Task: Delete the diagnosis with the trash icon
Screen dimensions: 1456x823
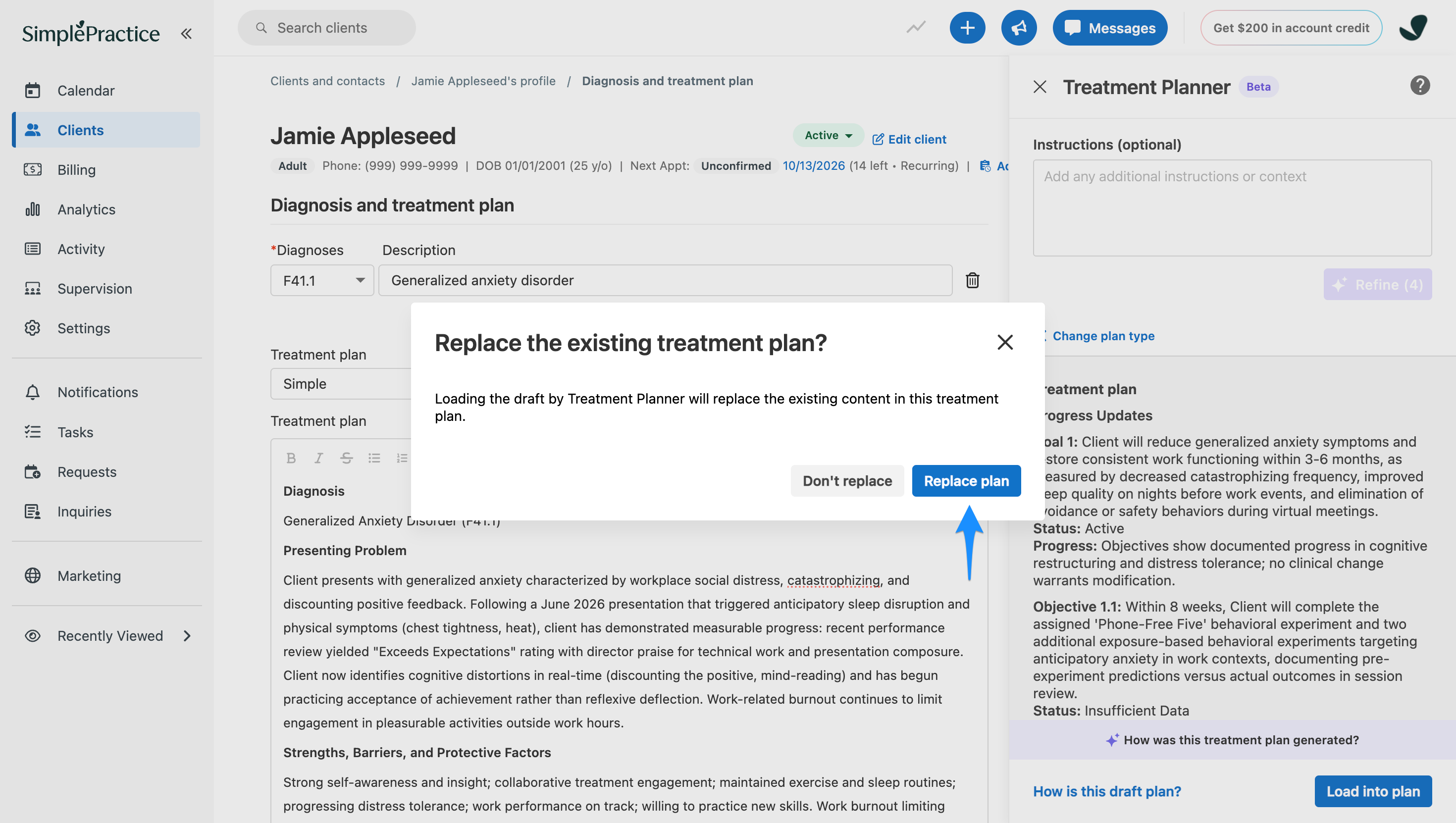Action: click(972, 280)
